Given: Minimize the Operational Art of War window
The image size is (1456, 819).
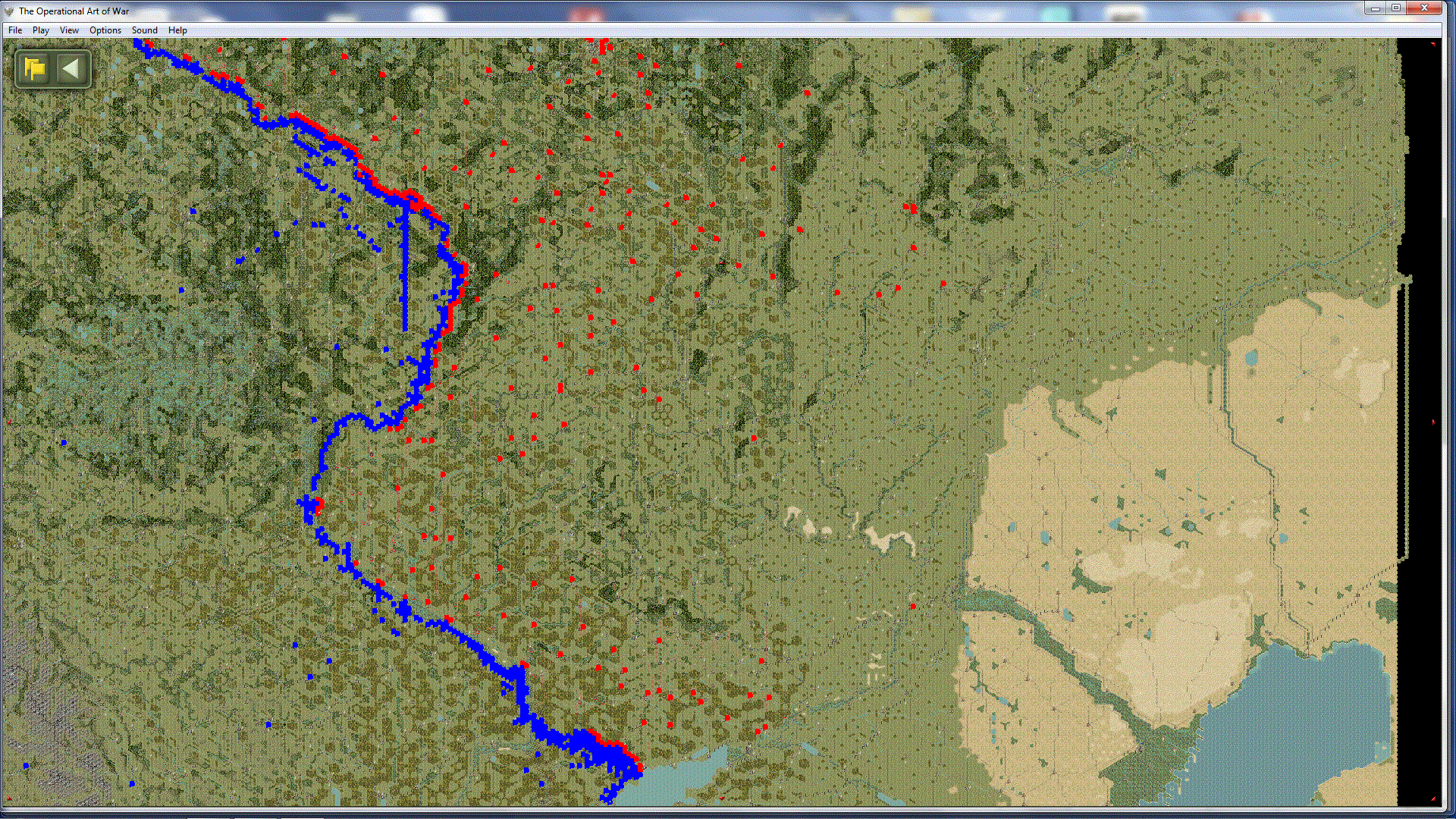Looking at the screenshot, I should tap(1375, 8).
